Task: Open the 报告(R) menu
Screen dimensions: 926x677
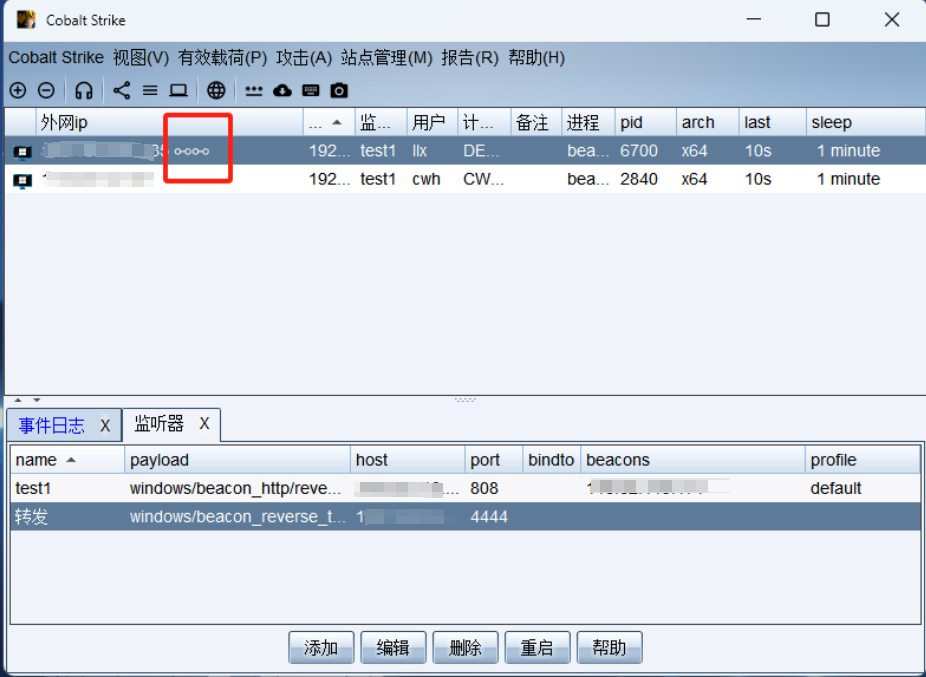Action: [470, 57]
